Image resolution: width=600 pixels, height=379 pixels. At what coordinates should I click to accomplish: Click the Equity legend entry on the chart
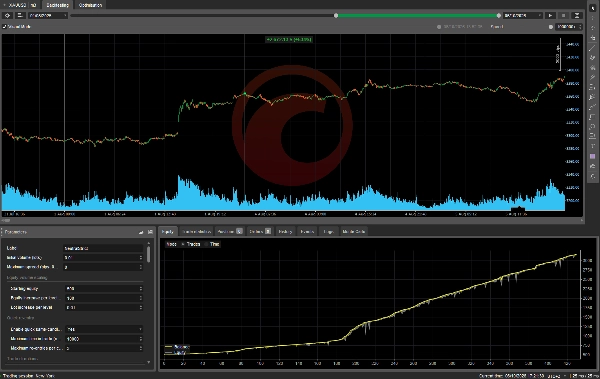[176, 353]
